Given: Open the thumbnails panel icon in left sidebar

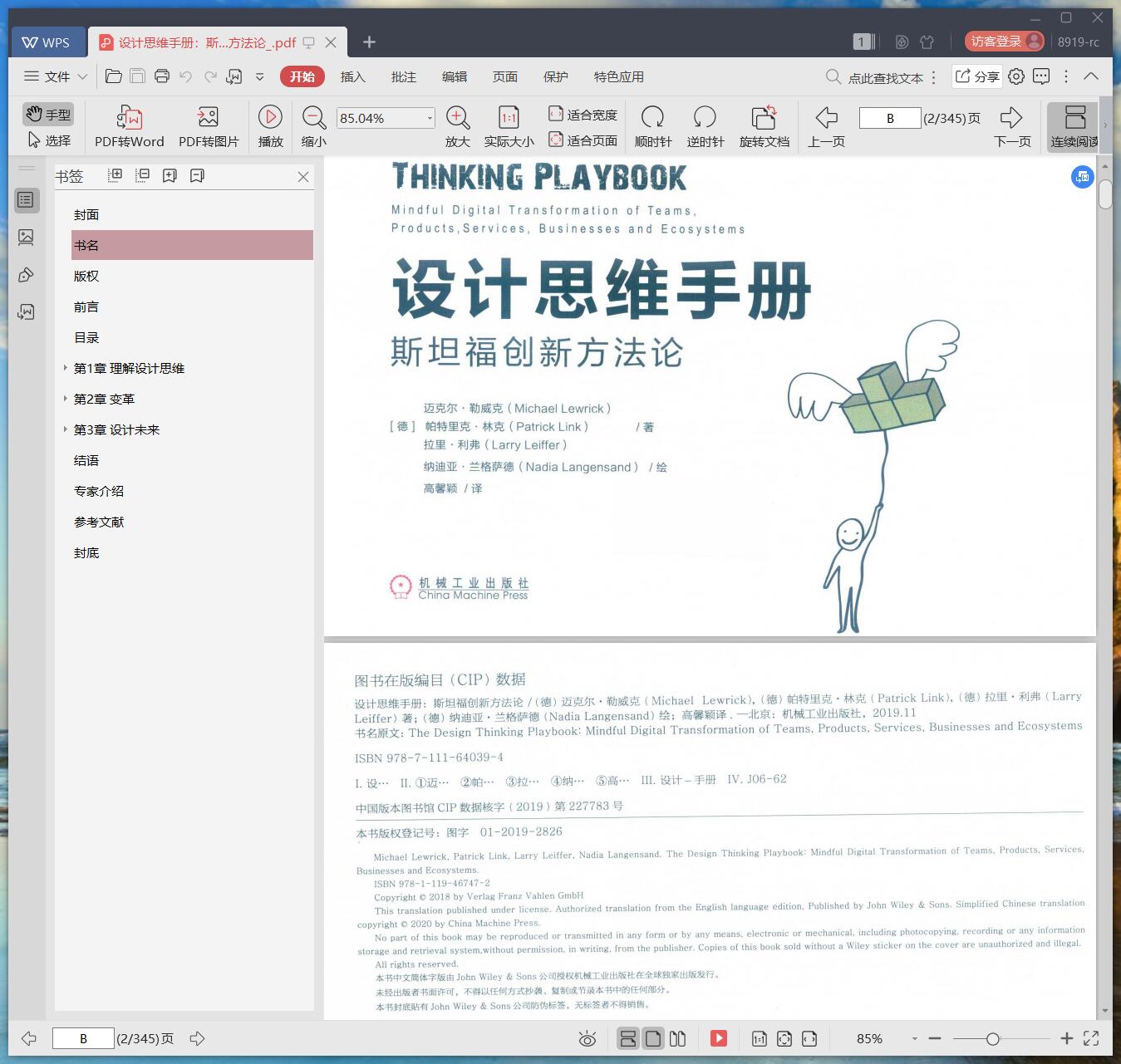Looking at the screenshot, I should 27,238.
